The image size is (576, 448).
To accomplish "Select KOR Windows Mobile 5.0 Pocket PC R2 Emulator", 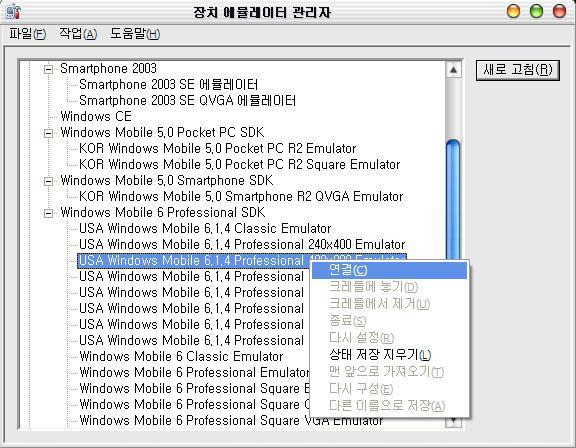I will pos(217,149).
